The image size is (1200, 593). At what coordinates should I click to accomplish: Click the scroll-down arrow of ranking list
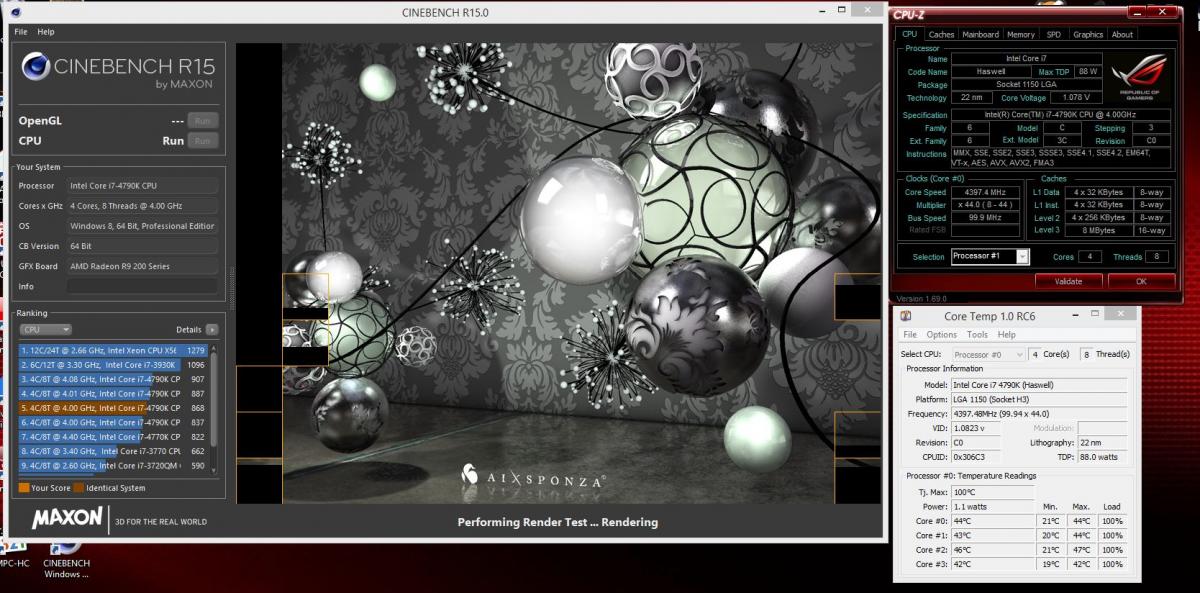[214, 471]
